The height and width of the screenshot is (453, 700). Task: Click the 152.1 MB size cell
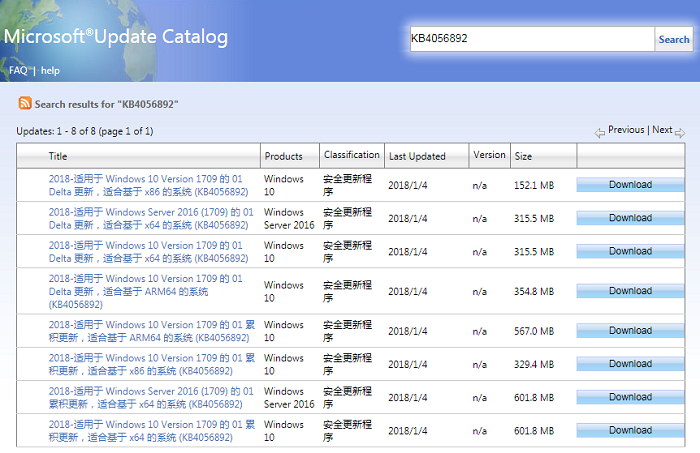click(534, 185)
